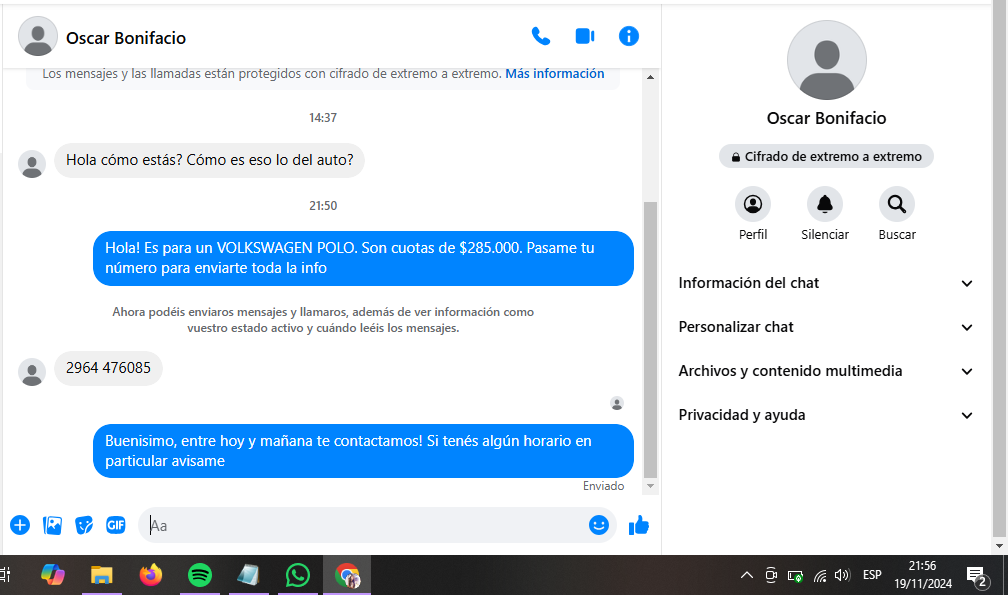Toggle the conversation information panel icon
The height and width of the screenshot is (595, 1008).
click(x=629, y=37)
